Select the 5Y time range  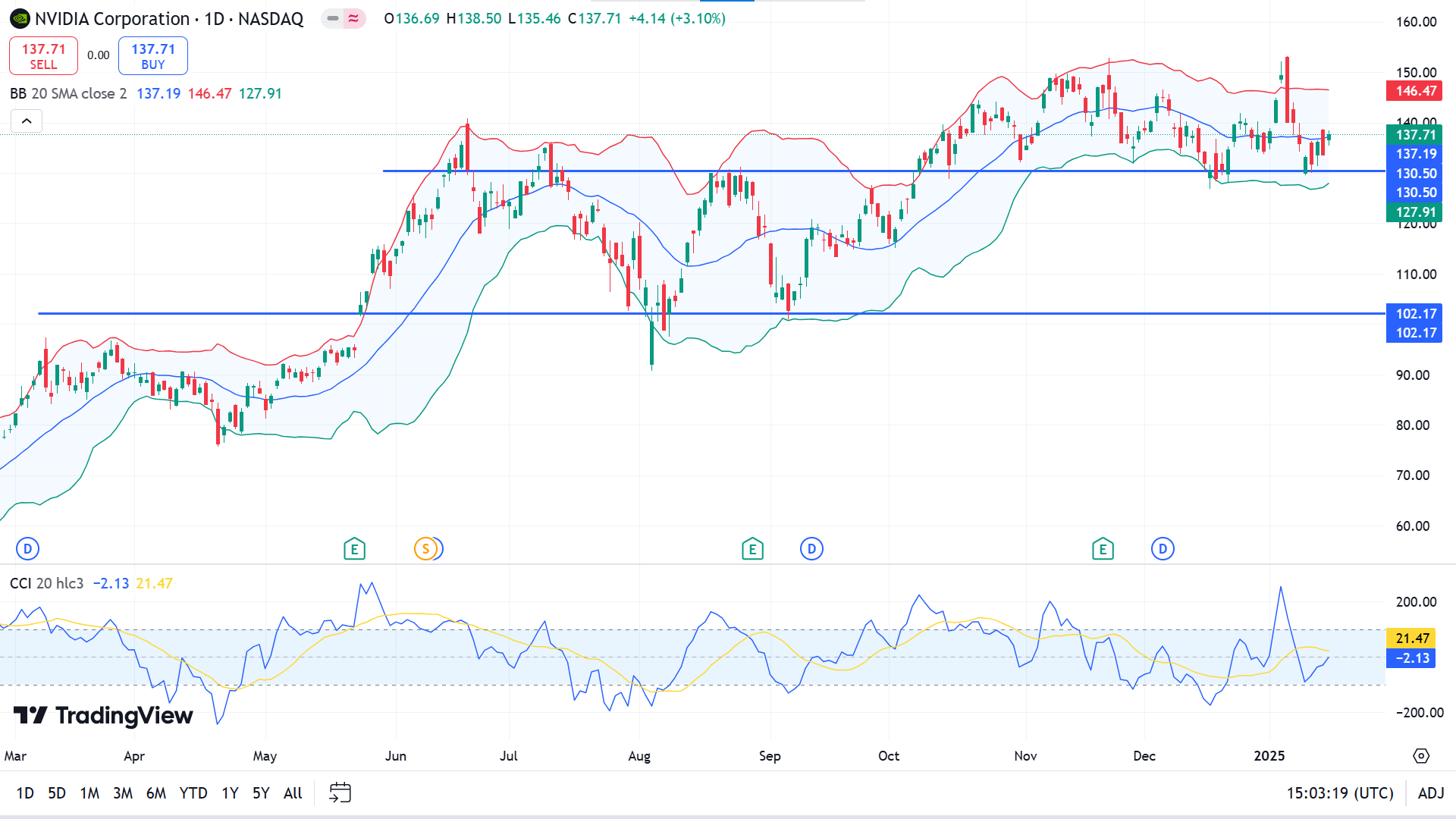point(261,793)
